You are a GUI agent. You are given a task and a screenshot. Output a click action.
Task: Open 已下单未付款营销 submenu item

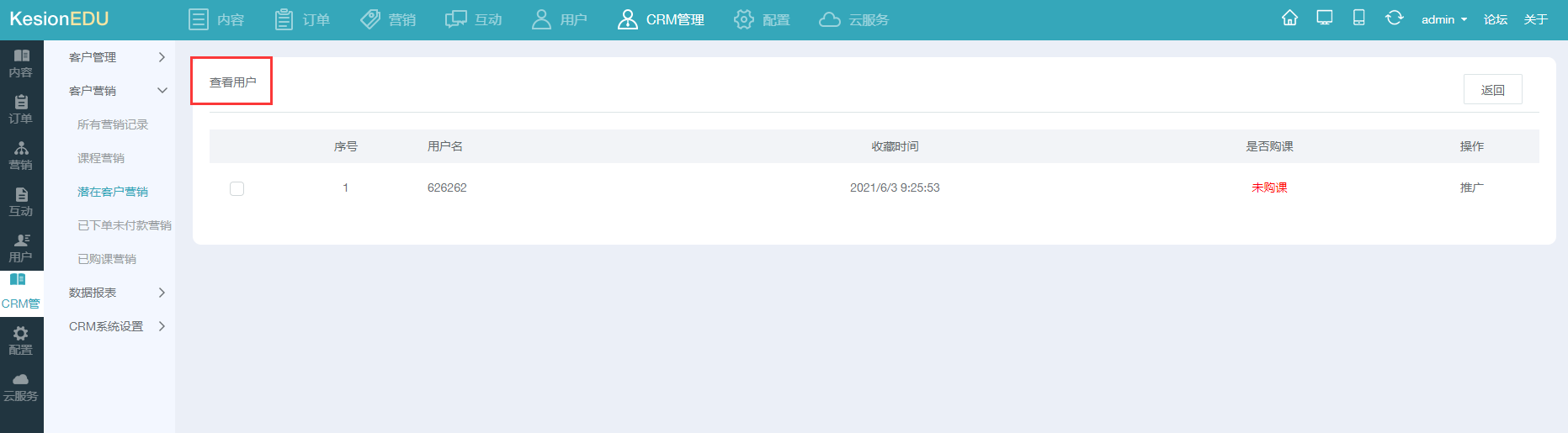click(125, 225)
